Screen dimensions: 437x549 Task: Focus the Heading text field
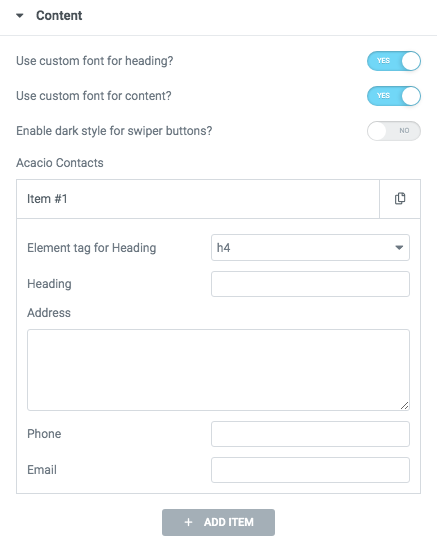point(310,284)
